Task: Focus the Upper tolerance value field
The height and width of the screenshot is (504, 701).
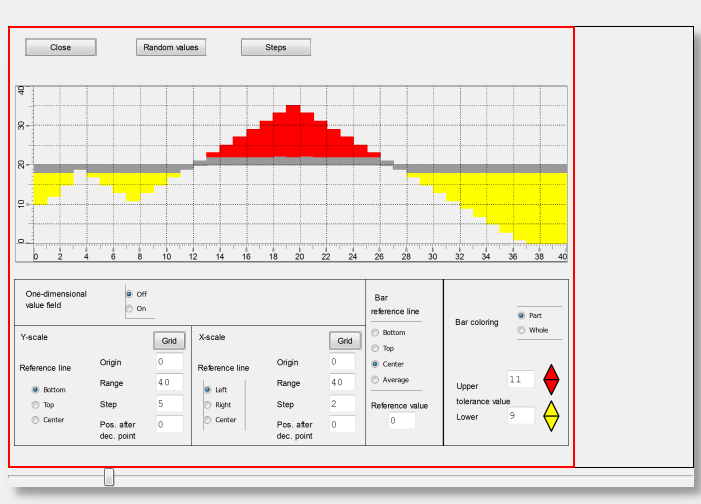Action: tap(520, 380)
